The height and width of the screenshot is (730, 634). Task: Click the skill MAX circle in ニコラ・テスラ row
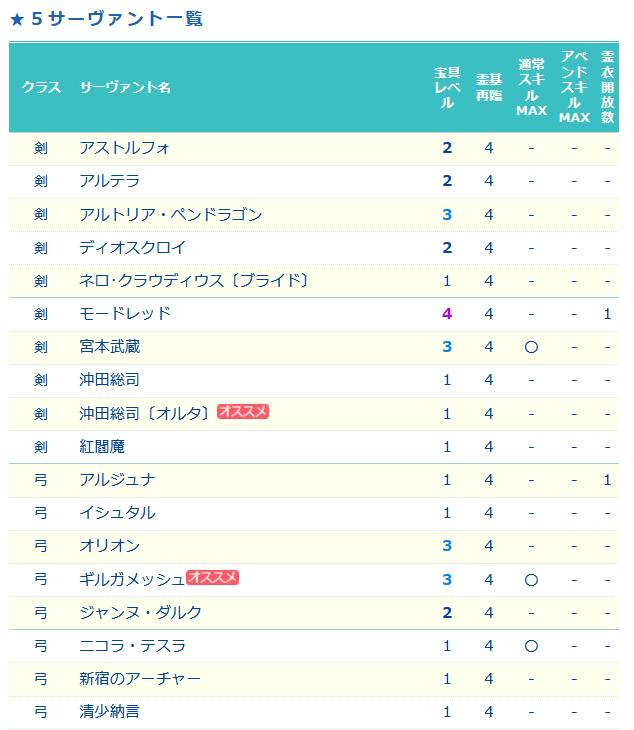pyautogui.click(x=531, y=646)
